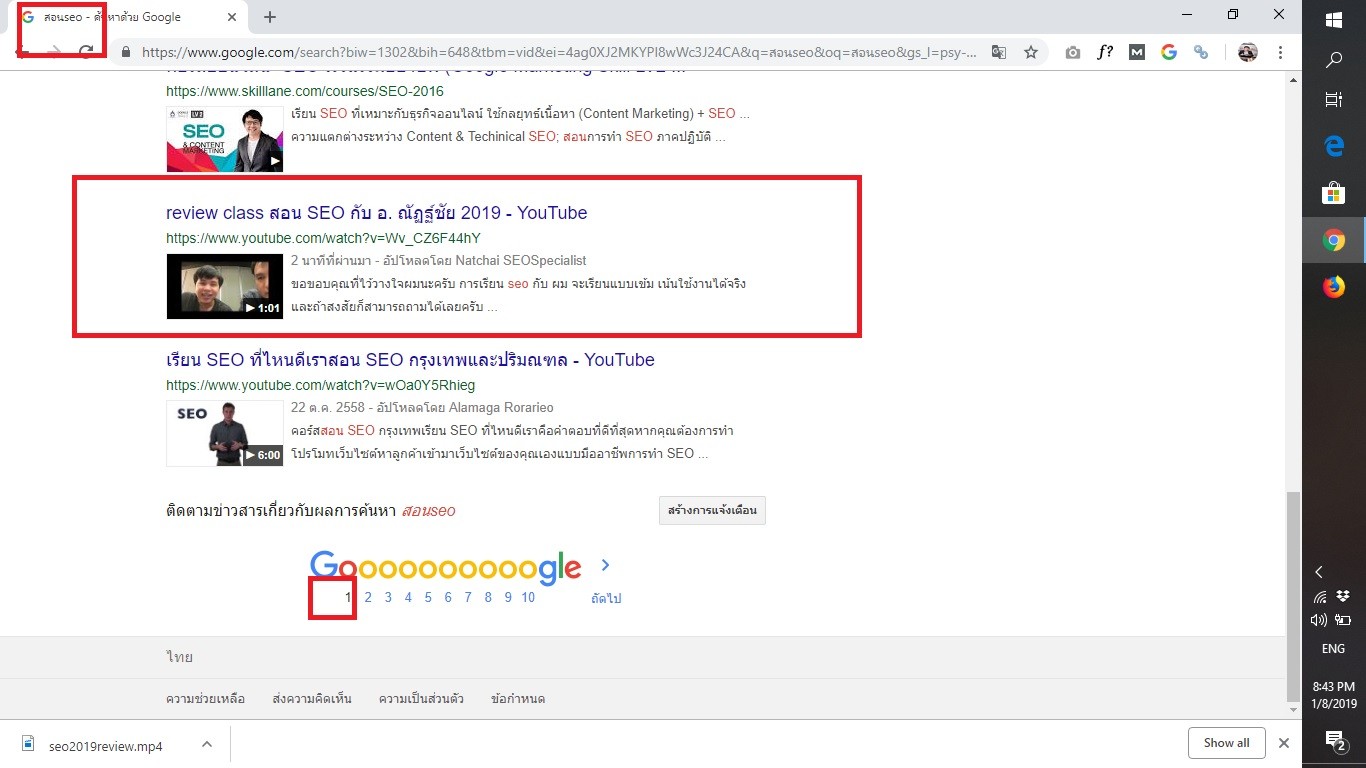
Task: Open the 'เรียน SEO ที่ไหนดี' YouTube result title
Action: [x=411, y=360]
